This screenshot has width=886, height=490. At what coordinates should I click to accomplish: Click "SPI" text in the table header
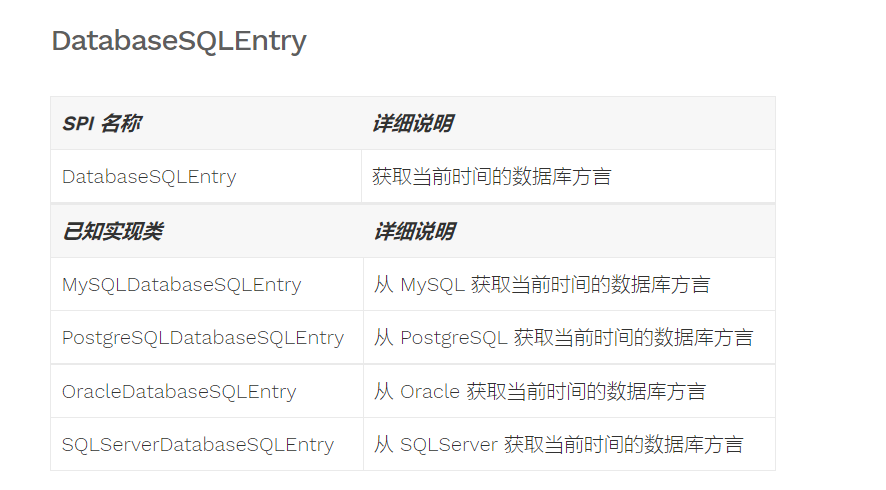point(77,124)
